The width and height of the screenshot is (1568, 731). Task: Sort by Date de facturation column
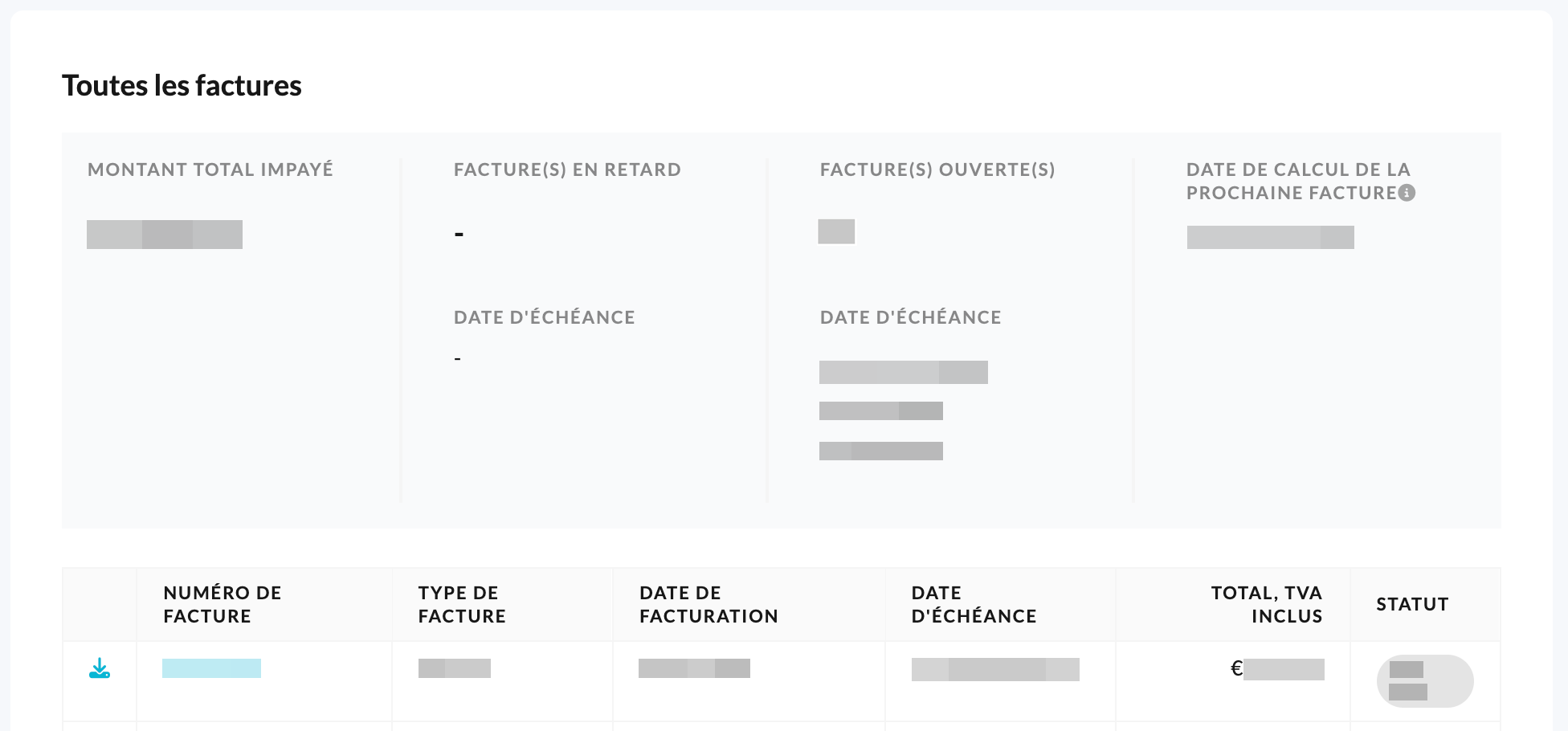tap(708, 604)
